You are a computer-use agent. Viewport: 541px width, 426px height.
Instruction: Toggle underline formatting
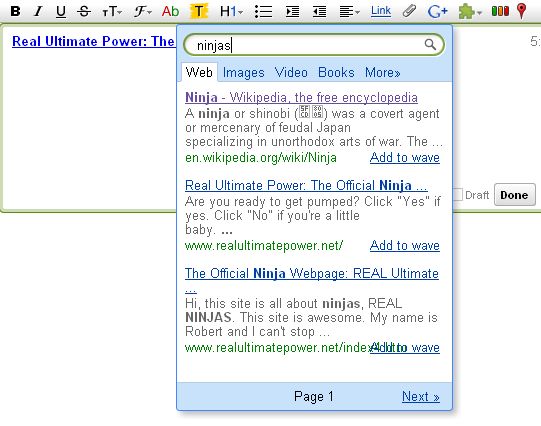pyautogui.click(x=61, y=11)
